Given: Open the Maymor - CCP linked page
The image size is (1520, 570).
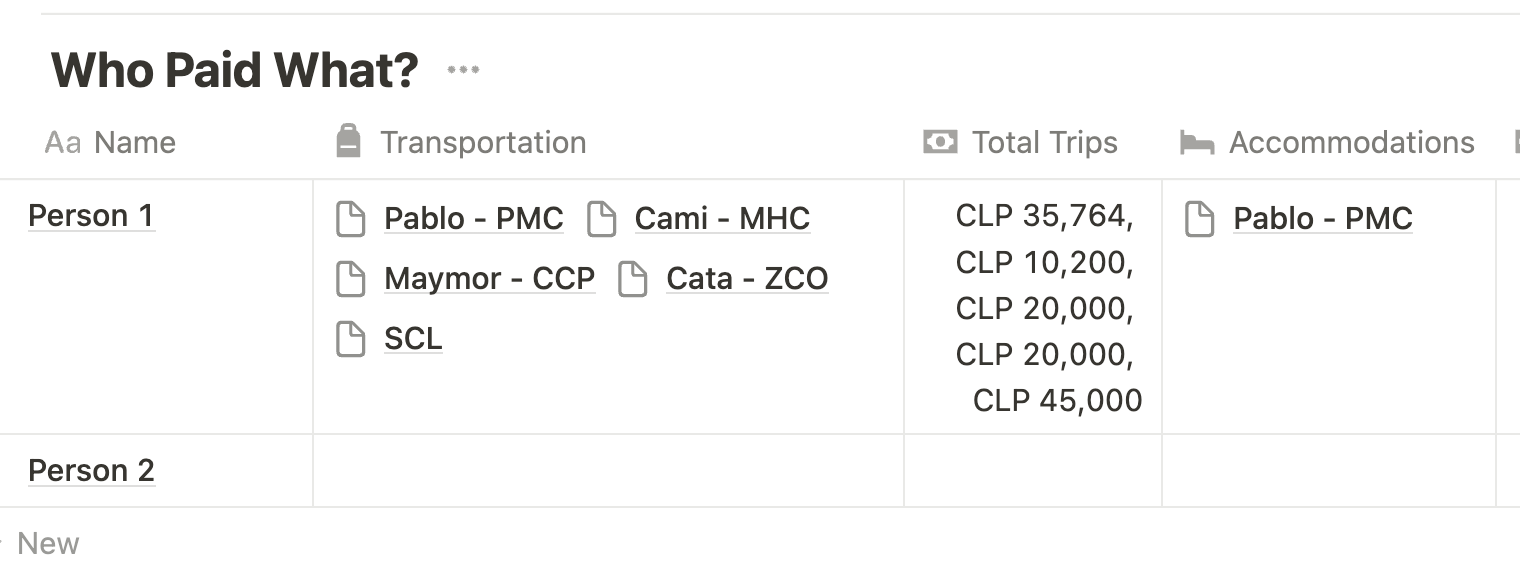Looking at the screenshot, I should tap(489, 279).
